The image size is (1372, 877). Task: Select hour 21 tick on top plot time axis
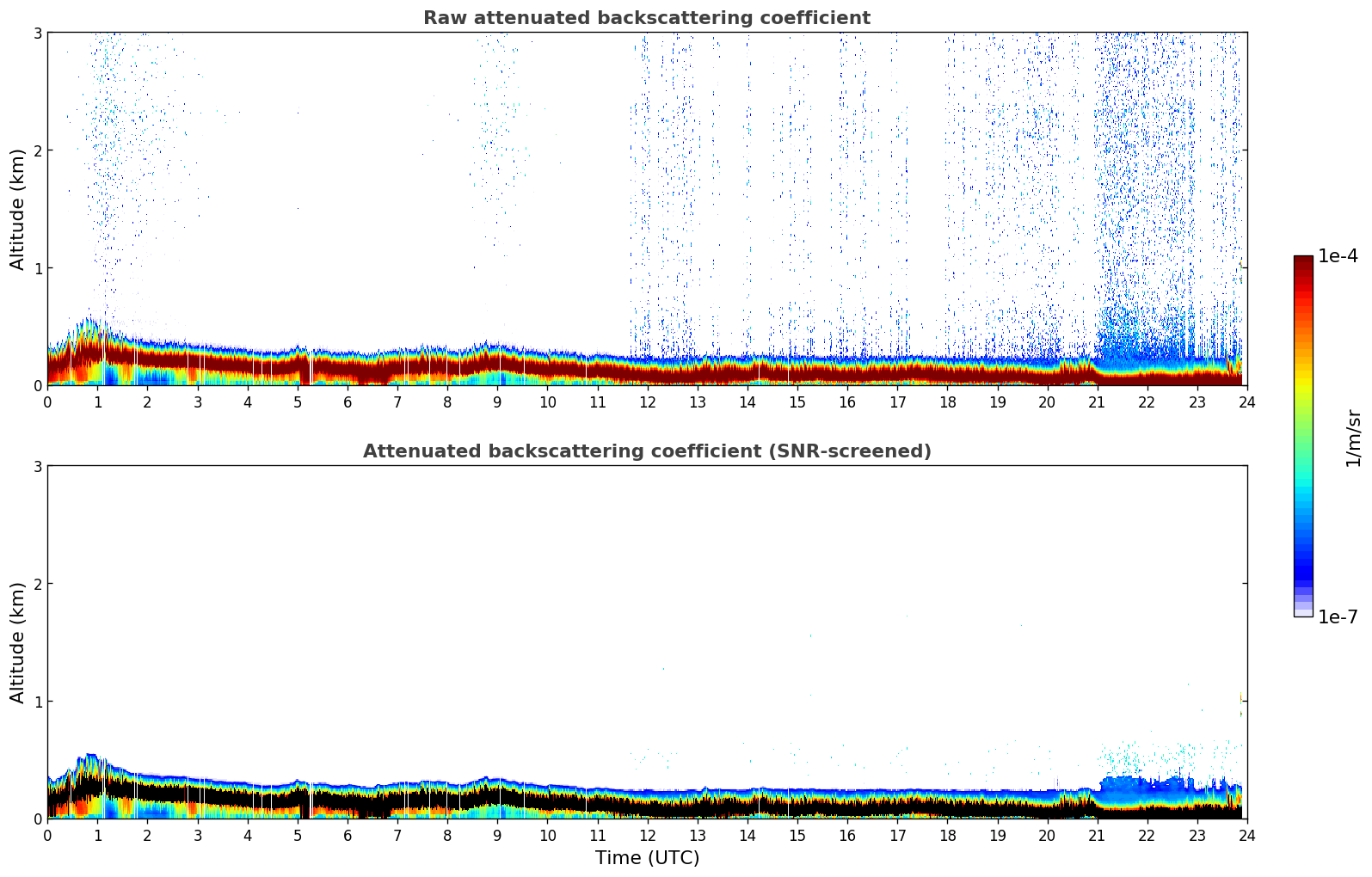pyautogui.click(x=1097, y=402)
